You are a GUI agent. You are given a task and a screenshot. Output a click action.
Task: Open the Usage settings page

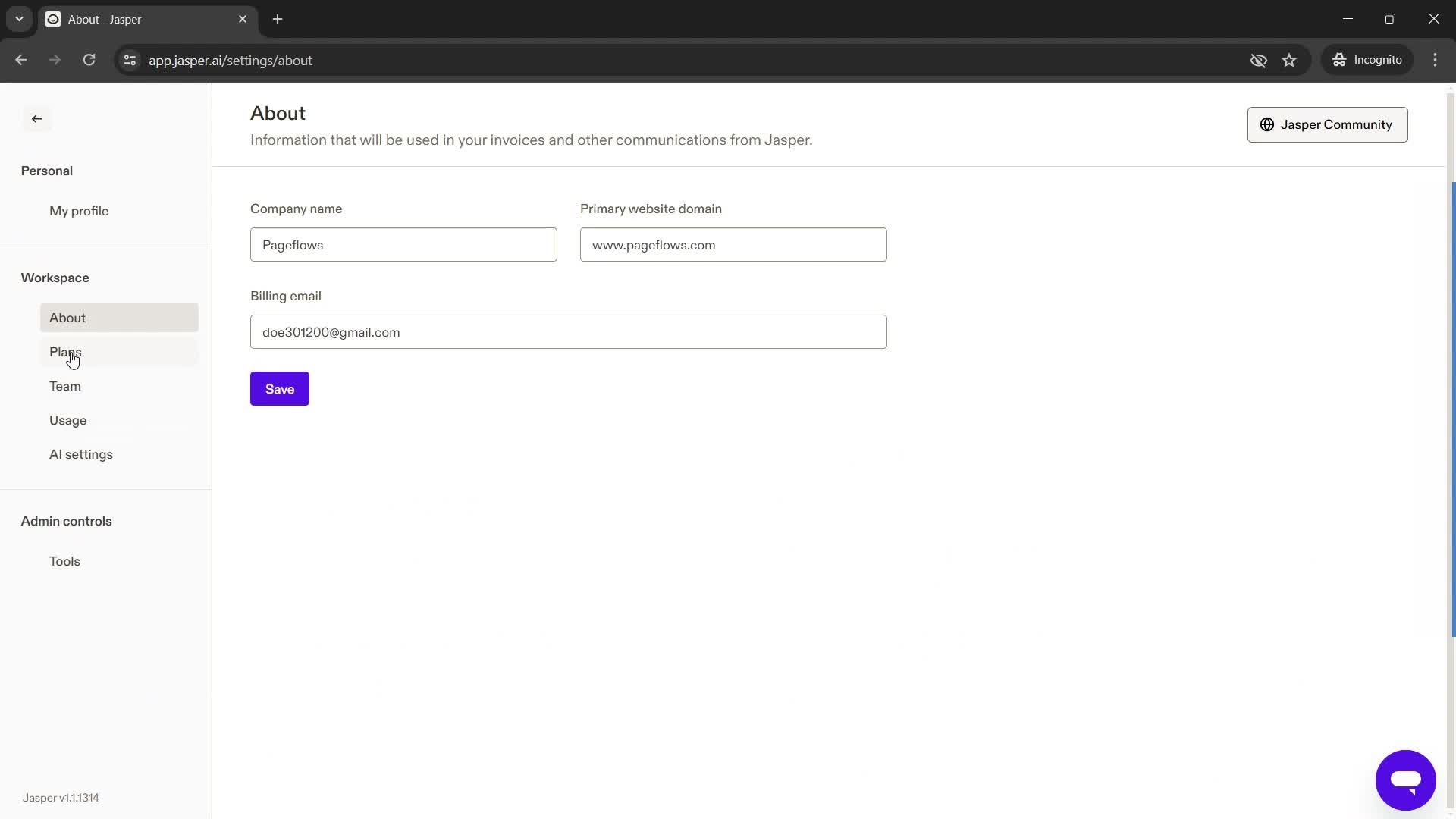[68, 419]
